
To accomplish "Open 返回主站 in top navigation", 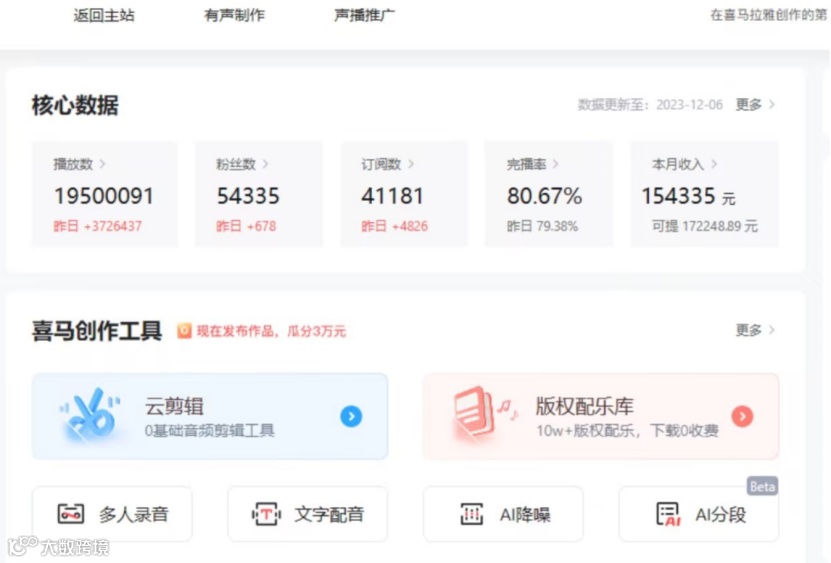I will pos(104,15).
